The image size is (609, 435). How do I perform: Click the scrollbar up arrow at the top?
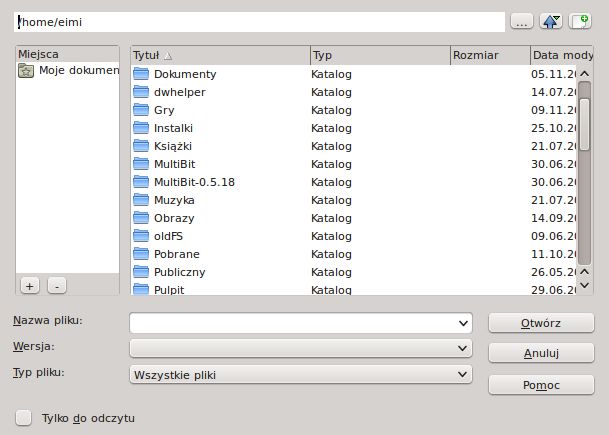coord(585,73)
